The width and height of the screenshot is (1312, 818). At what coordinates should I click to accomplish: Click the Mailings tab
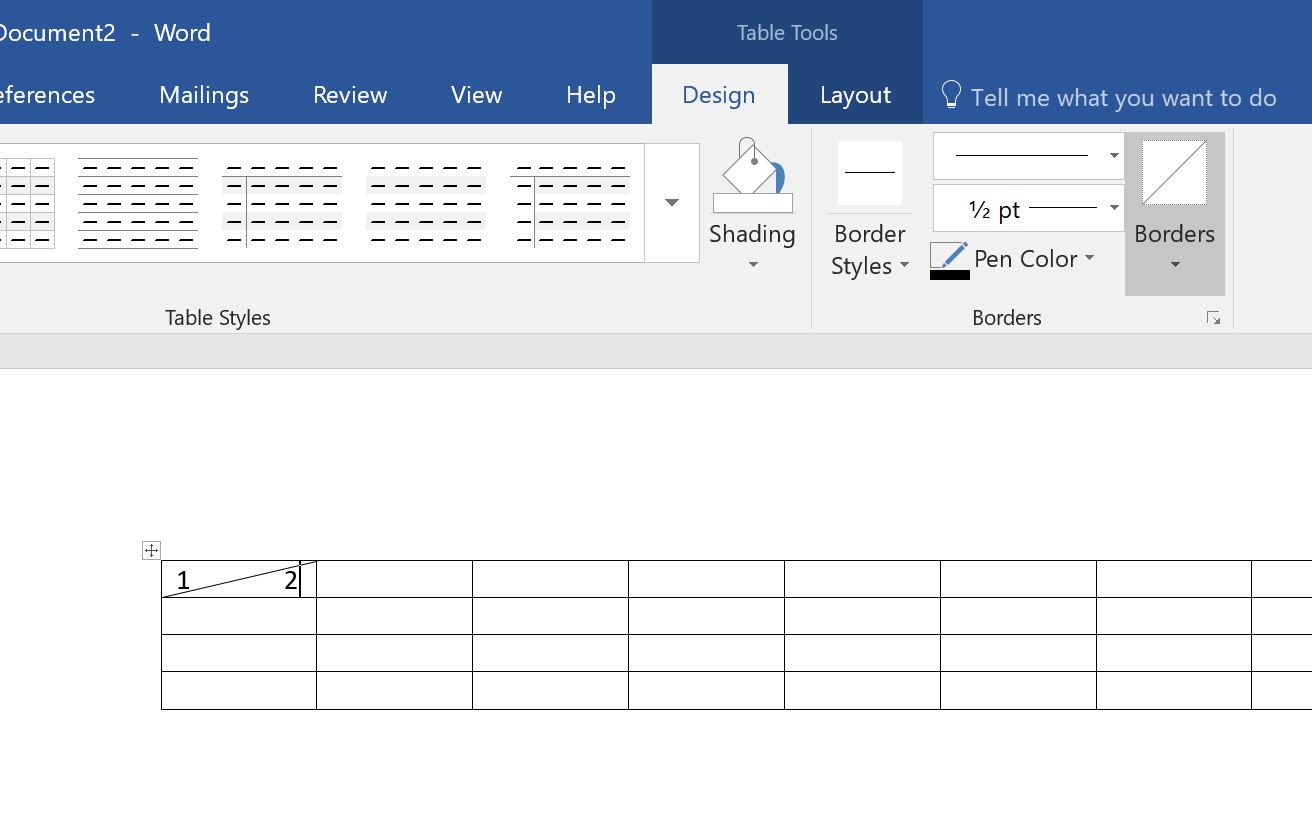pos(203,94)
